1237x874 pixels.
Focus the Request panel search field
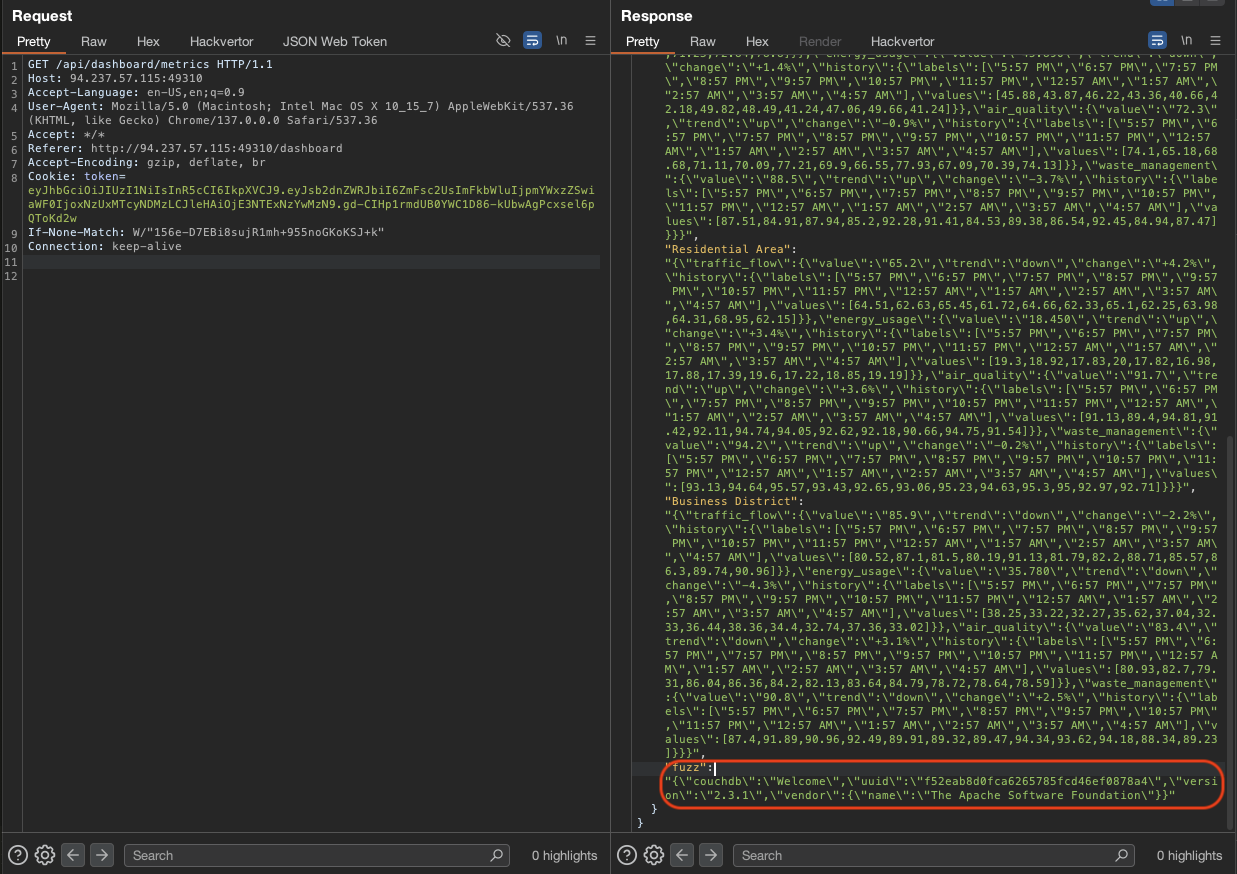(x=316, y=855)
